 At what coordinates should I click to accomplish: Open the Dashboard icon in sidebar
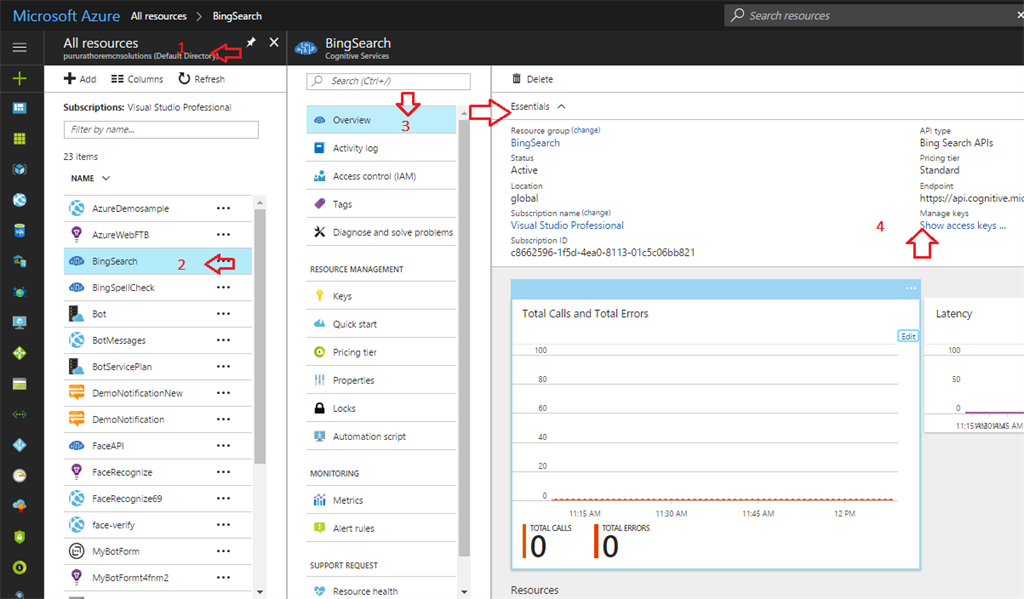point(20,108)
